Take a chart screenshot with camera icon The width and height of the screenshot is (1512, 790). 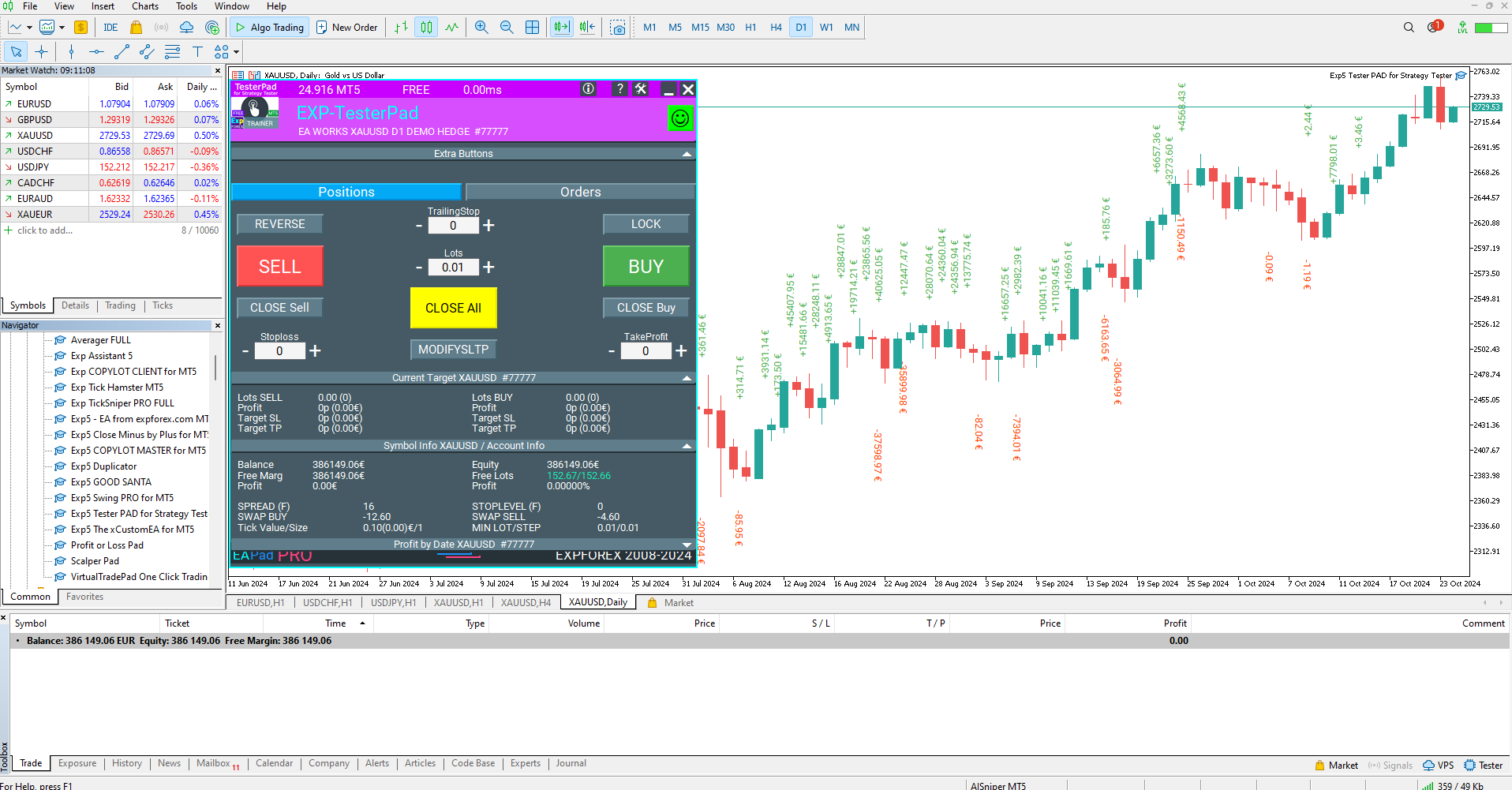[x=618, y=28]
